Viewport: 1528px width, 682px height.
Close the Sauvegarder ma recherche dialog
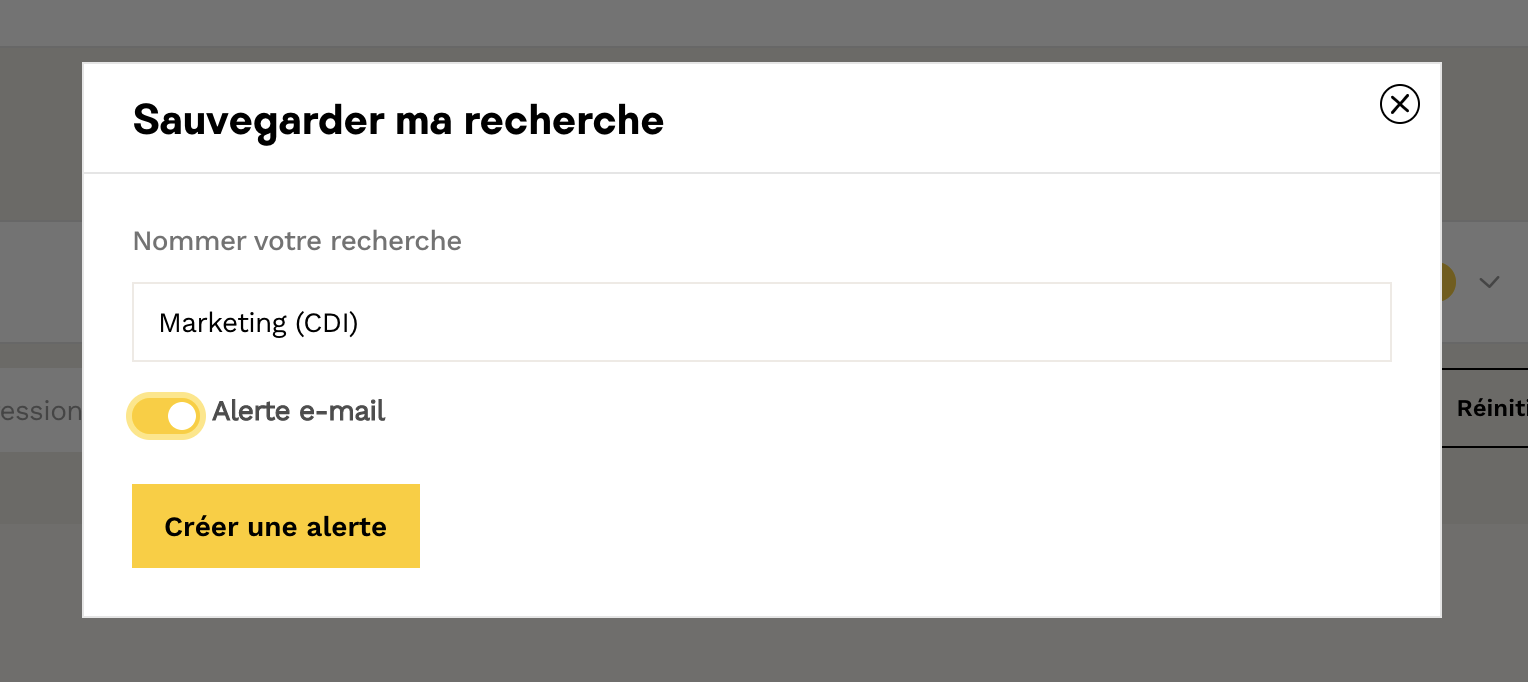[x=1399, y=104]
